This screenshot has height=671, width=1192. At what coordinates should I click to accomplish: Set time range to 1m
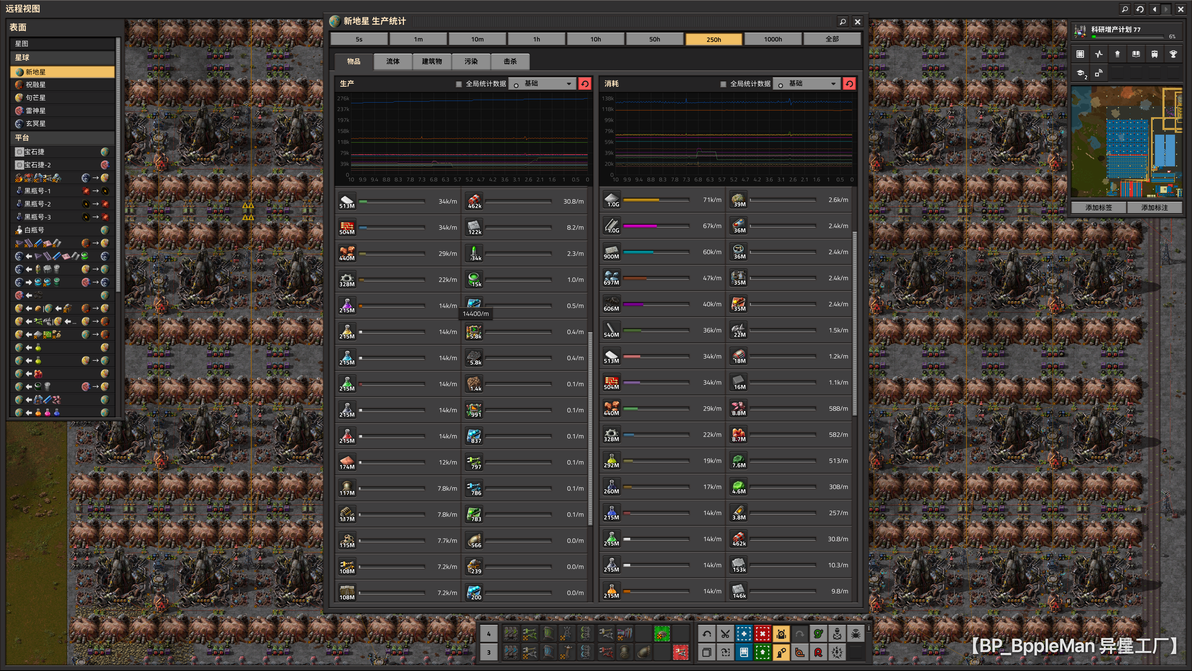(418, 39)
